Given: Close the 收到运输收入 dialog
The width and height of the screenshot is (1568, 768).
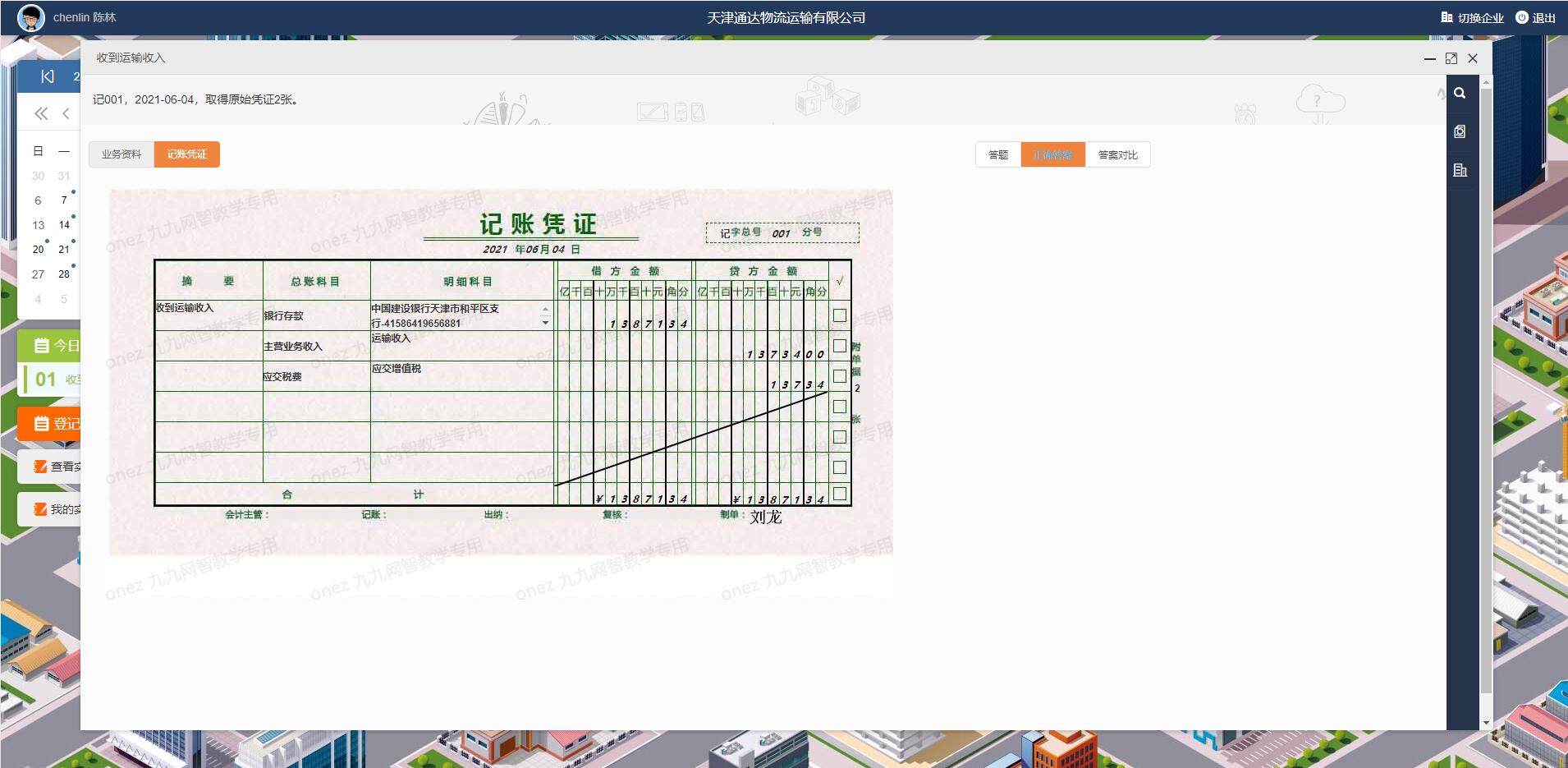Looking at the screenshot, I should tap(1473, 58).
